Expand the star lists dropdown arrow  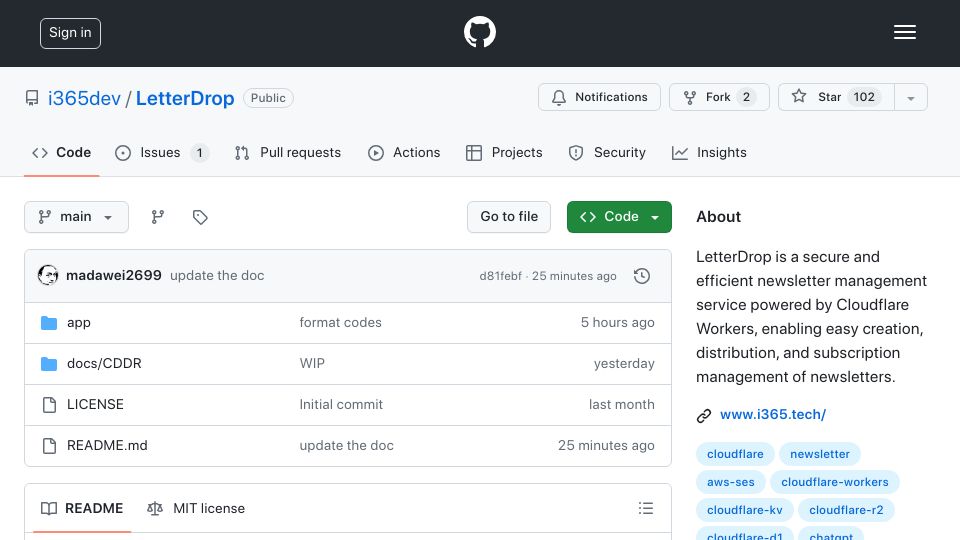(x=911, y=98)
